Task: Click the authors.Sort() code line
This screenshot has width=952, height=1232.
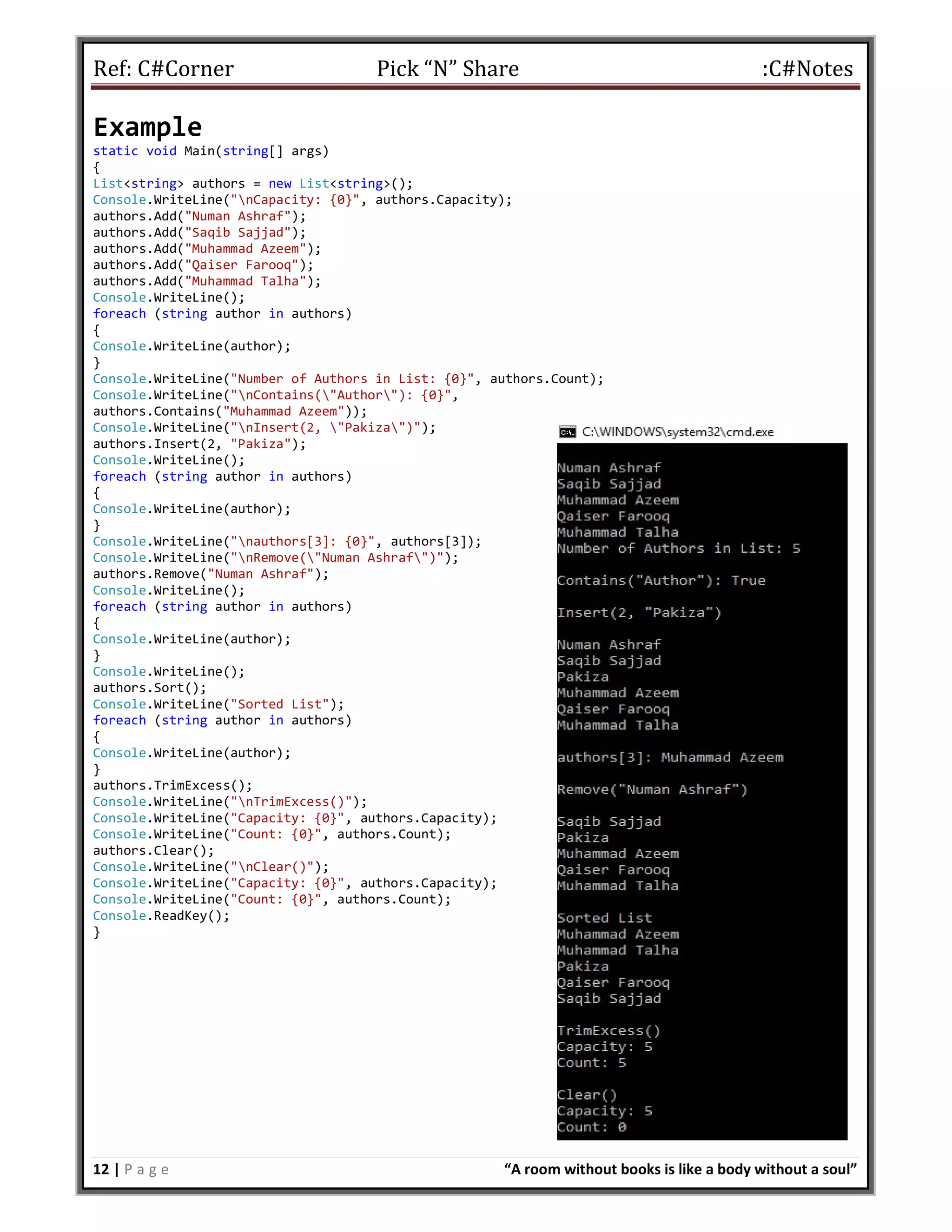Action: pos(150,688)
